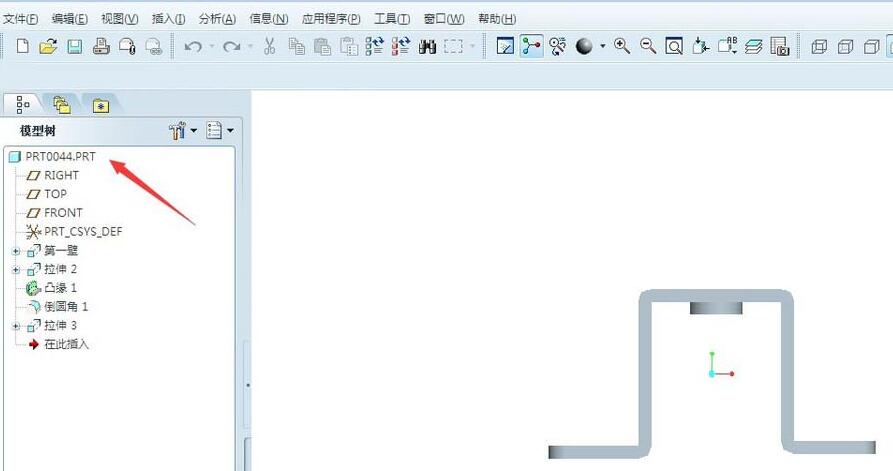
Task: Click the undo arrow
Action: pyautogui.click(x=193, y=46)
